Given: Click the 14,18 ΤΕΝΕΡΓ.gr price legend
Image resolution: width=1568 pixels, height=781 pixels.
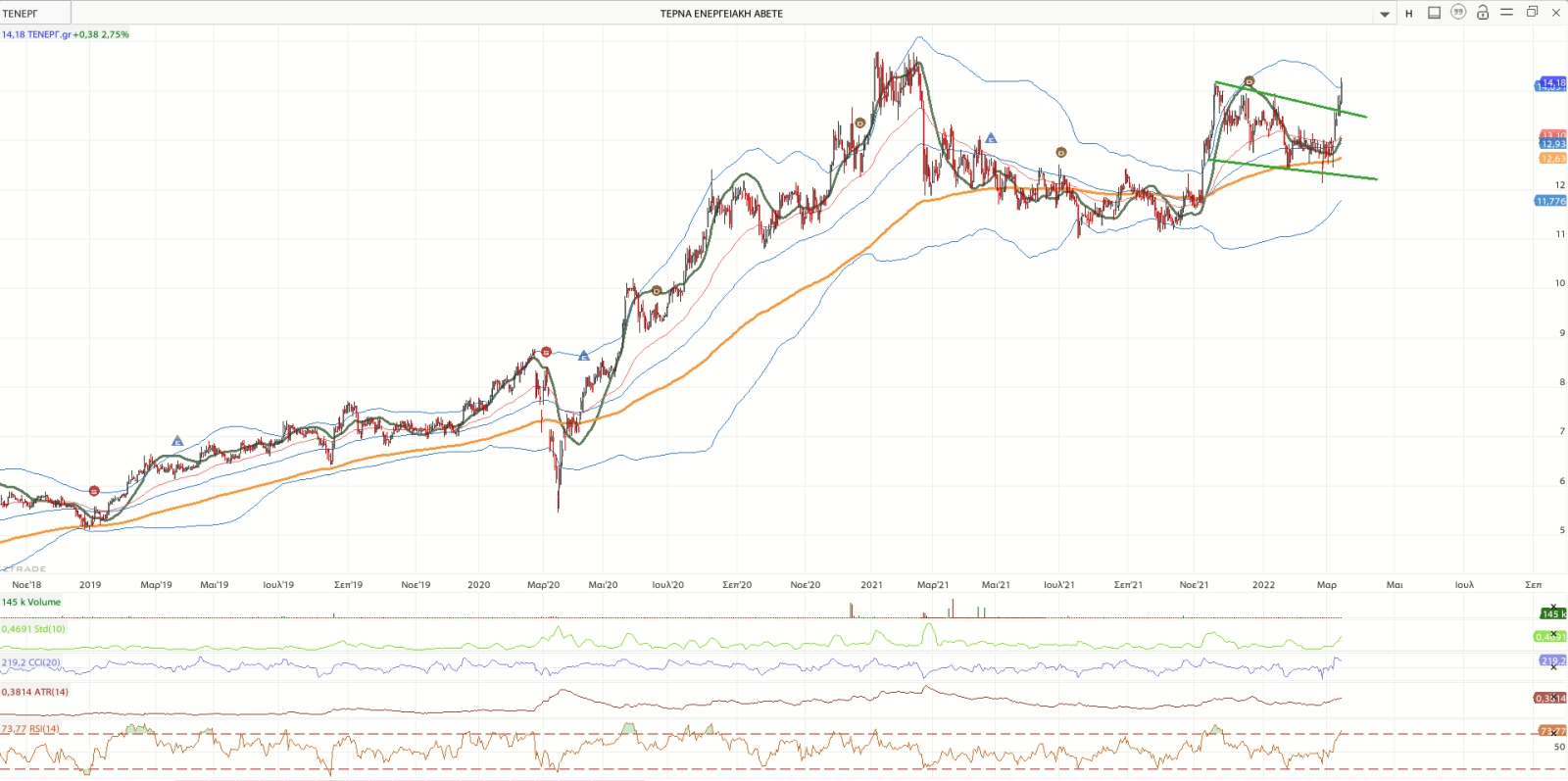Looking at the screenshot, I should 65,34.
